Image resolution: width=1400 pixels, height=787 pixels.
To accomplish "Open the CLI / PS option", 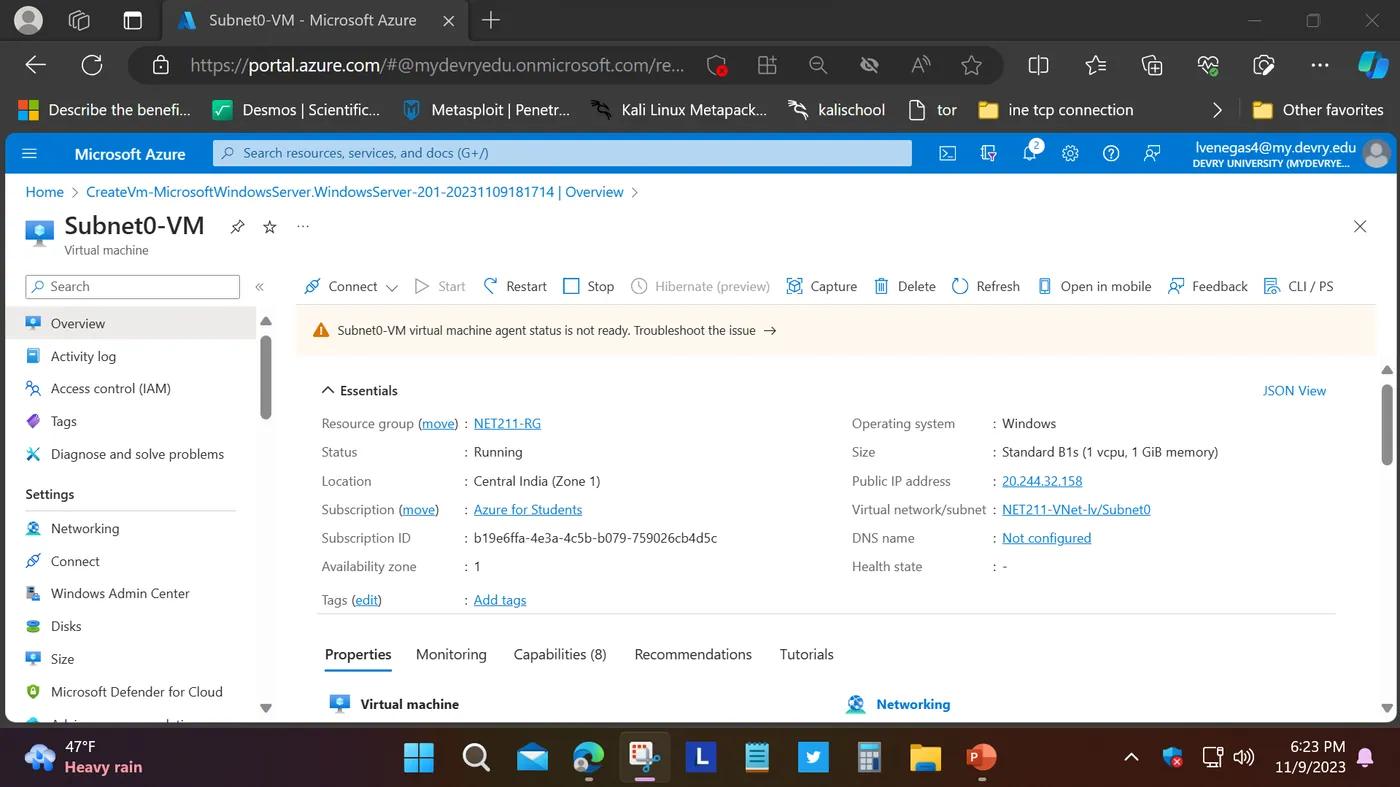I will pos(1299,286).
